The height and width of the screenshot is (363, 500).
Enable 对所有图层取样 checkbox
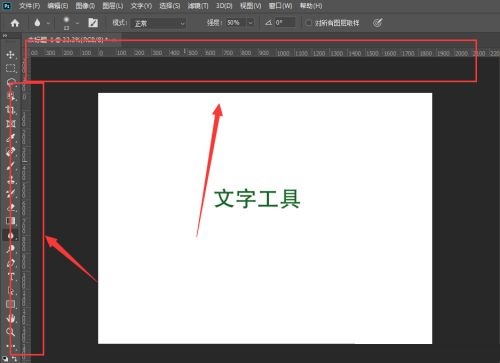pyautogui.click(x=309, y=23)
